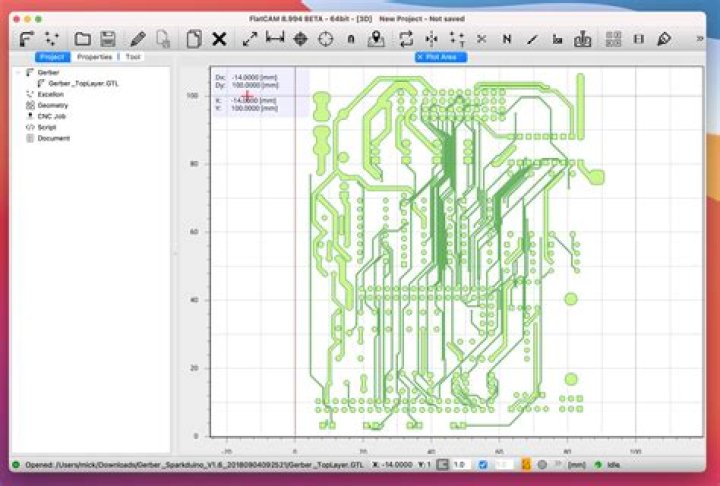Screen dimensions: 720x486
Task: Click the Jump to Location icon
Action: point(351,40)
